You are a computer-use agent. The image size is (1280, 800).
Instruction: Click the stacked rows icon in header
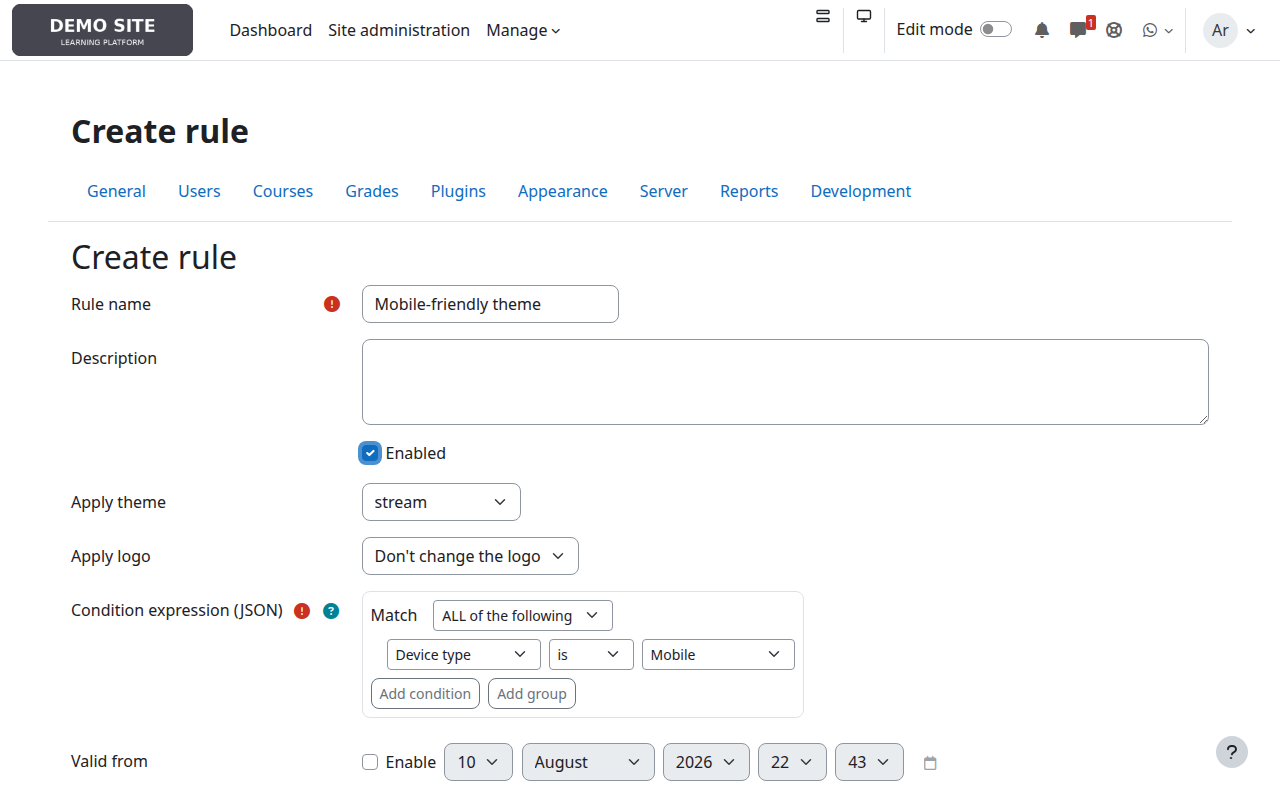tap(823, 16)
